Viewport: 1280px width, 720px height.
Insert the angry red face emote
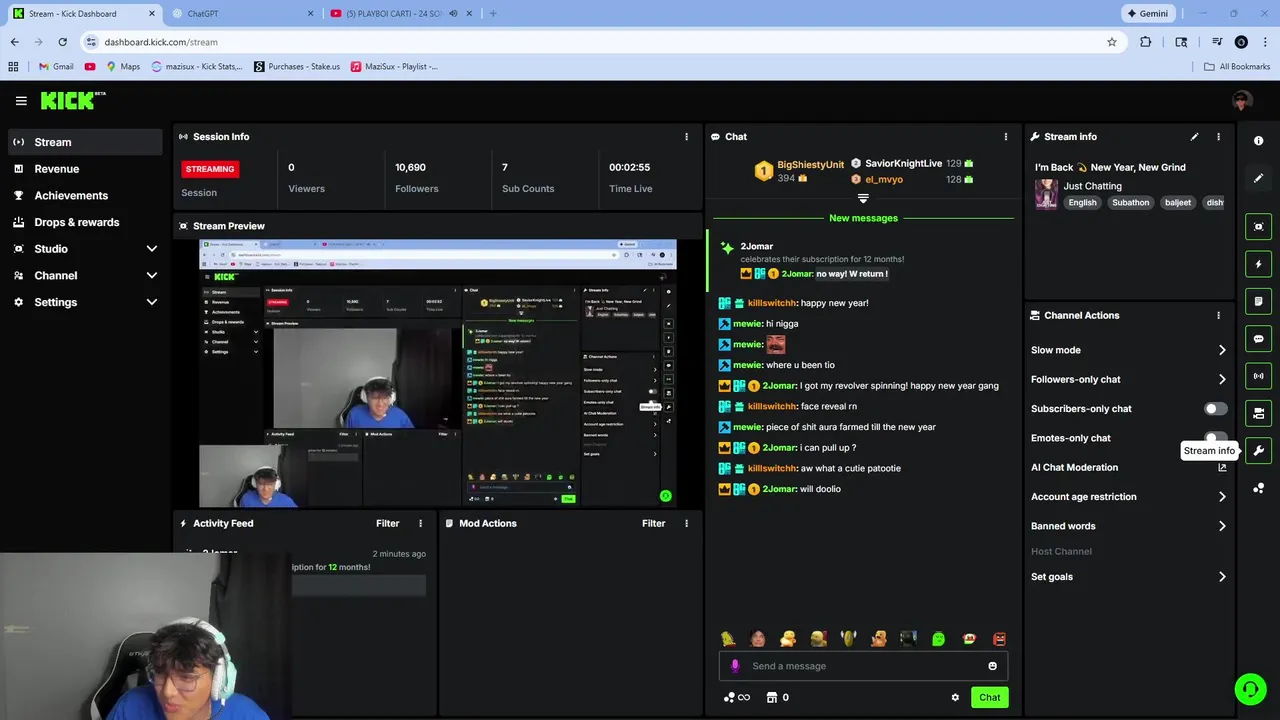(x=999, y=639)
